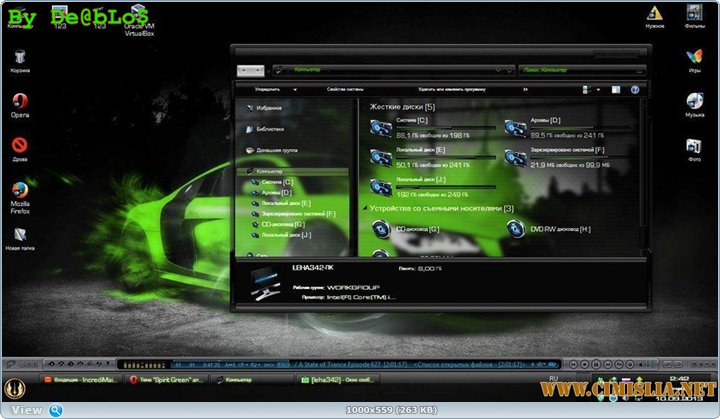Refresh the Explorer address bar

tap(509, 70)
